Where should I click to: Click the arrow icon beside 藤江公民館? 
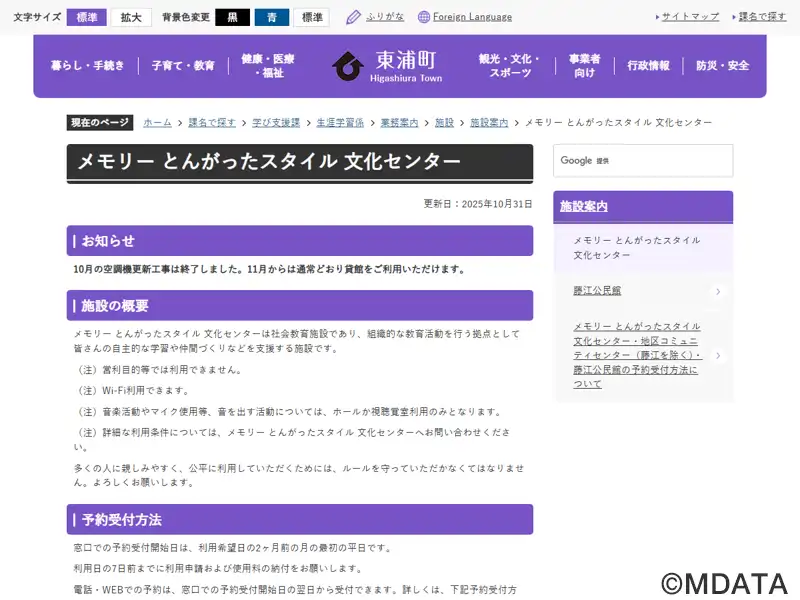click(x=718, y=292)
